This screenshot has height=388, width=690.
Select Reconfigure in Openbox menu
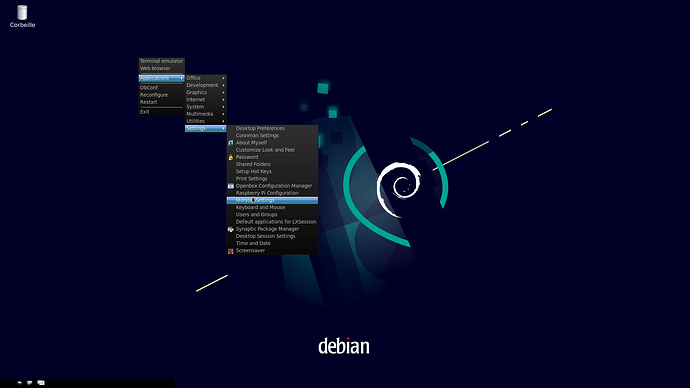pos(161,95)
